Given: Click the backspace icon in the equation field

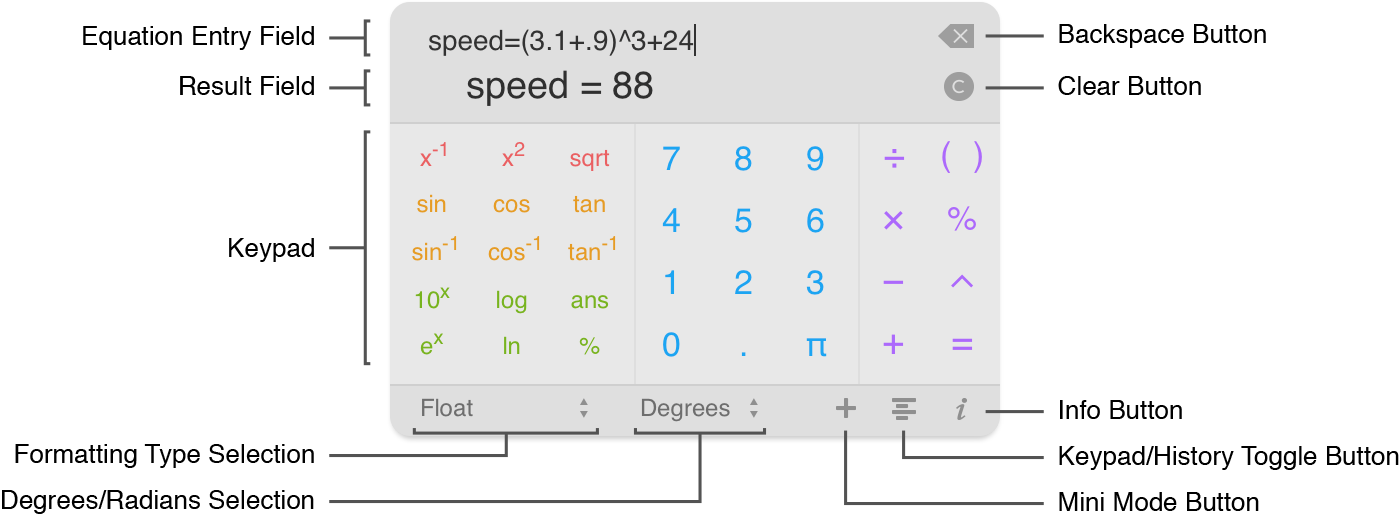Looking at the screenshot, I should pos(956,37).
